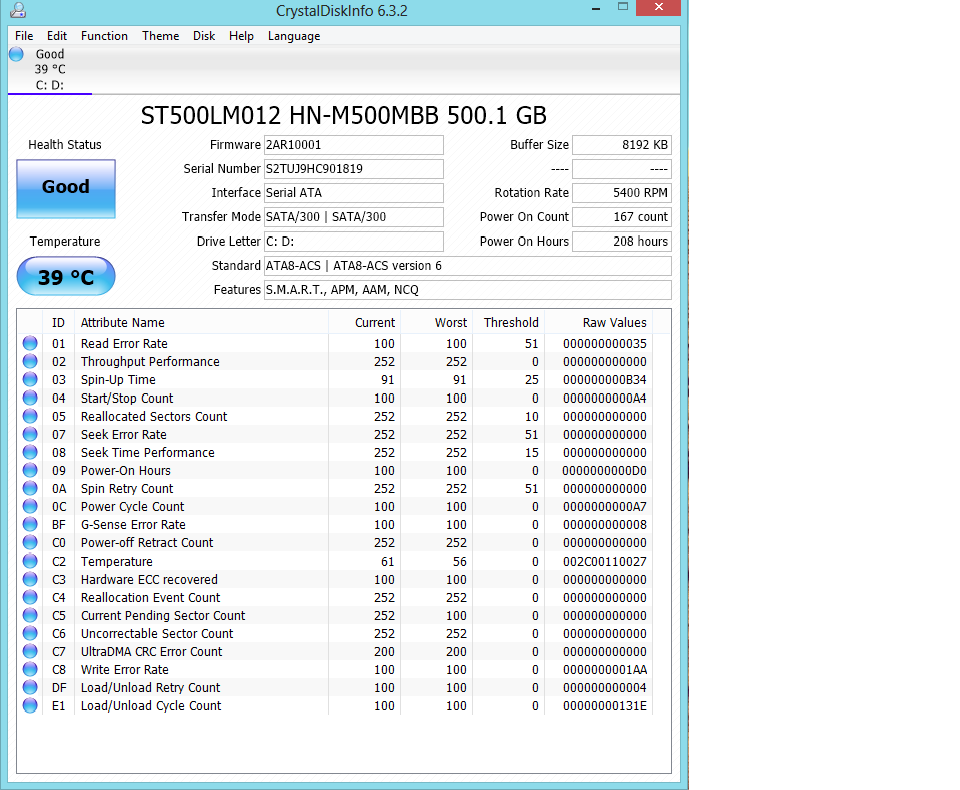Open the Edit menu
The height and width of the screenshot is (790, 960).
click(57, 36)
